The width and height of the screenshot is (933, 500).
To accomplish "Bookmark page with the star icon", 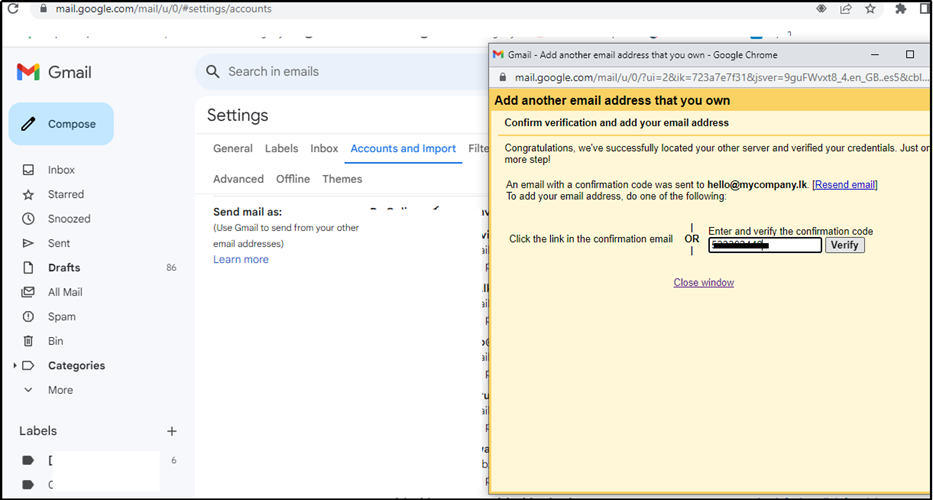I will click(x=870, y=8).
